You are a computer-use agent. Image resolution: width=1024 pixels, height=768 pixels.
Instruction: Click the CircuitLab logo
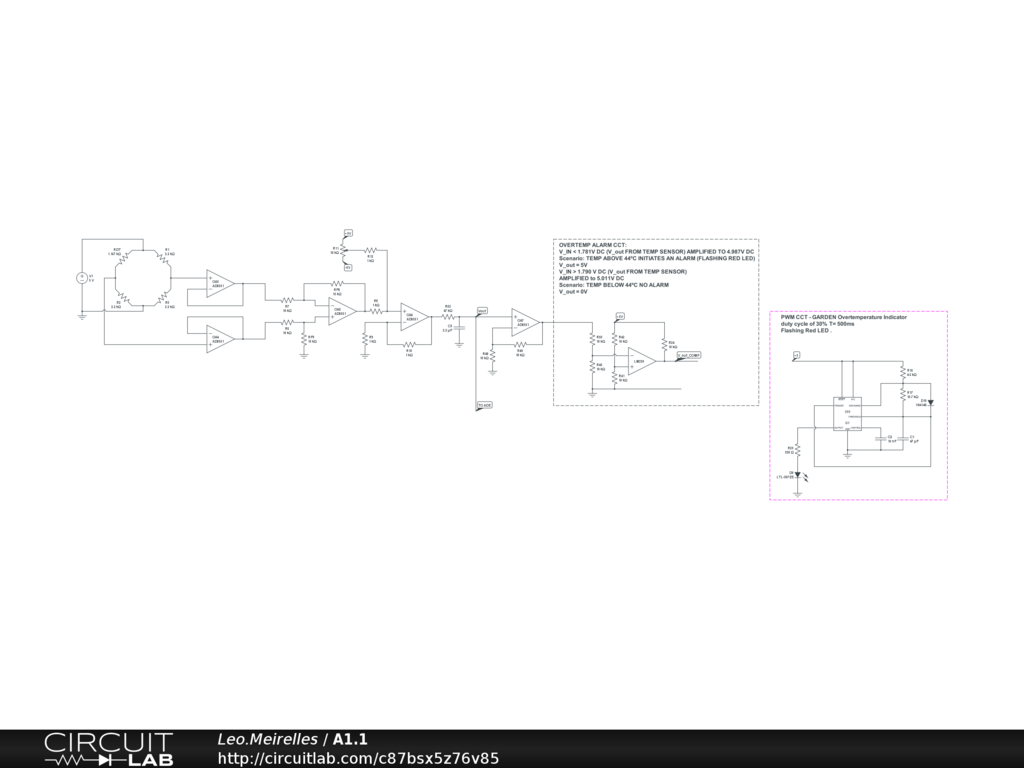108,749
